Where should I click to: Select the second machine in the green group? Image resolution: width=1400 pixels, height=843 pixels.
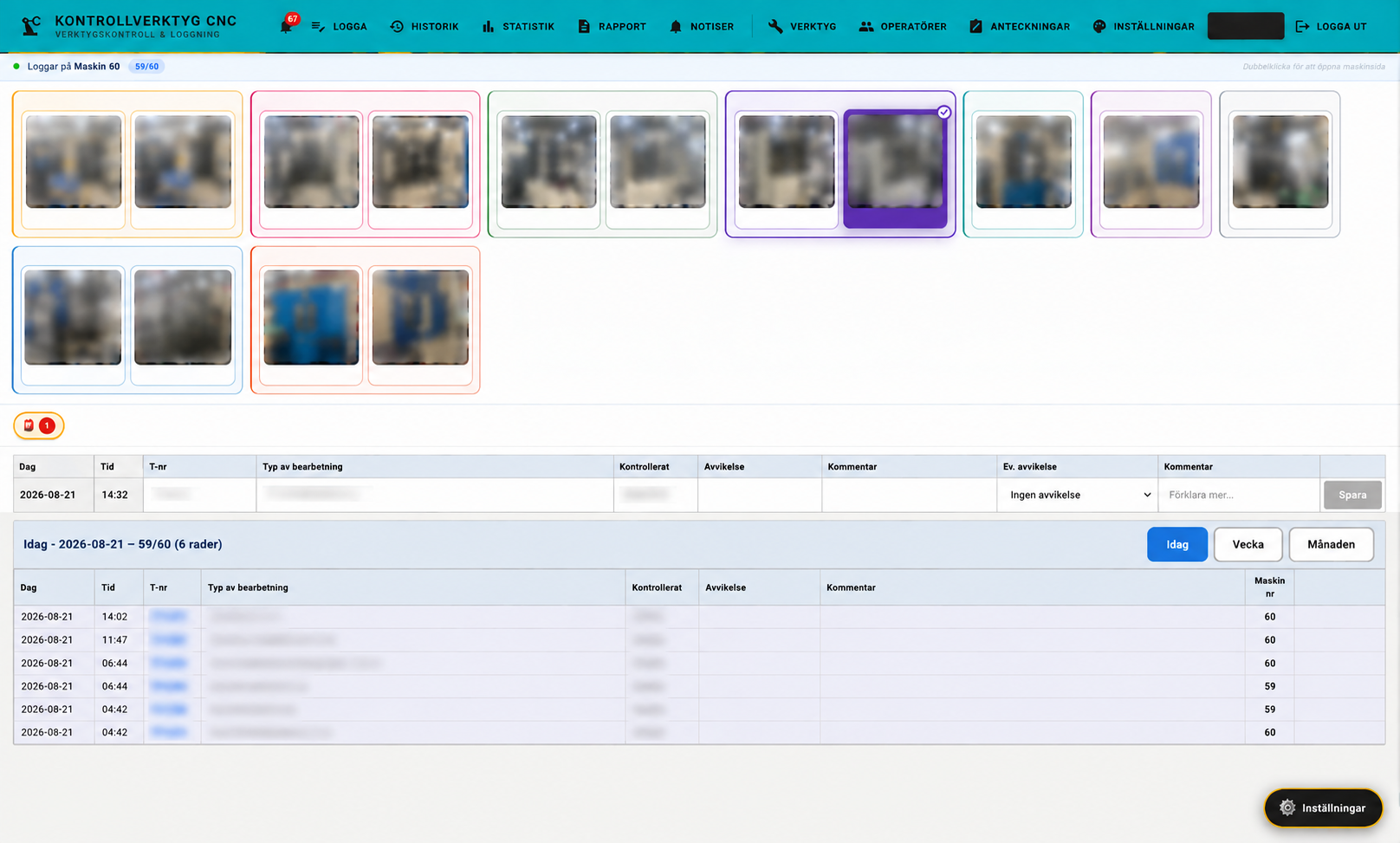(x=658, y=169)
